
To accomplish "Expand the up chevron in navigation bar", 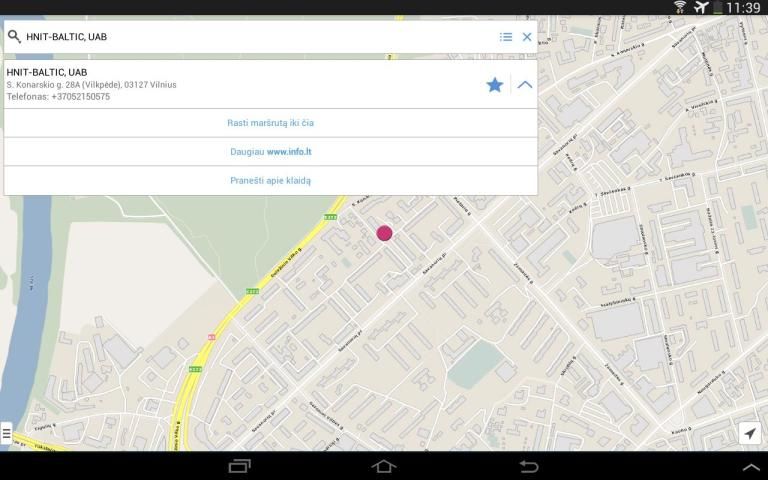I will tap(750, 467).
